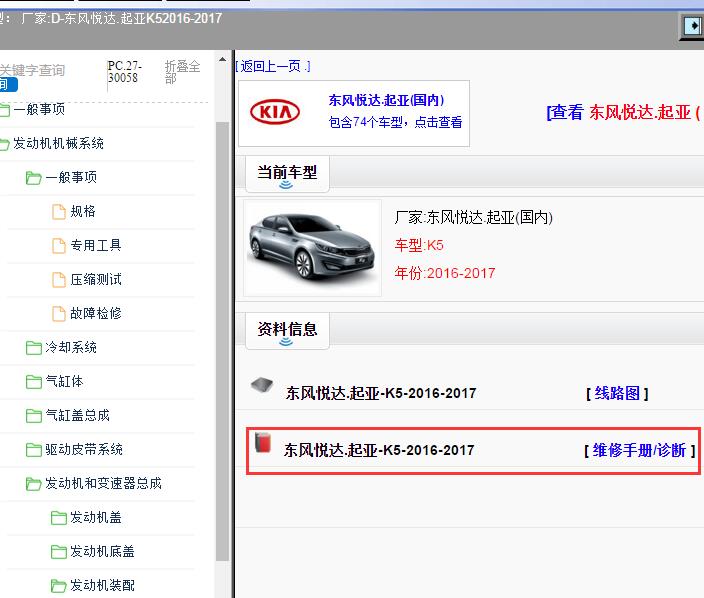Click the up arrow of tree scrollbar
Image resolution: width=704 pixels, height=598 pixels.
(222, 59)
